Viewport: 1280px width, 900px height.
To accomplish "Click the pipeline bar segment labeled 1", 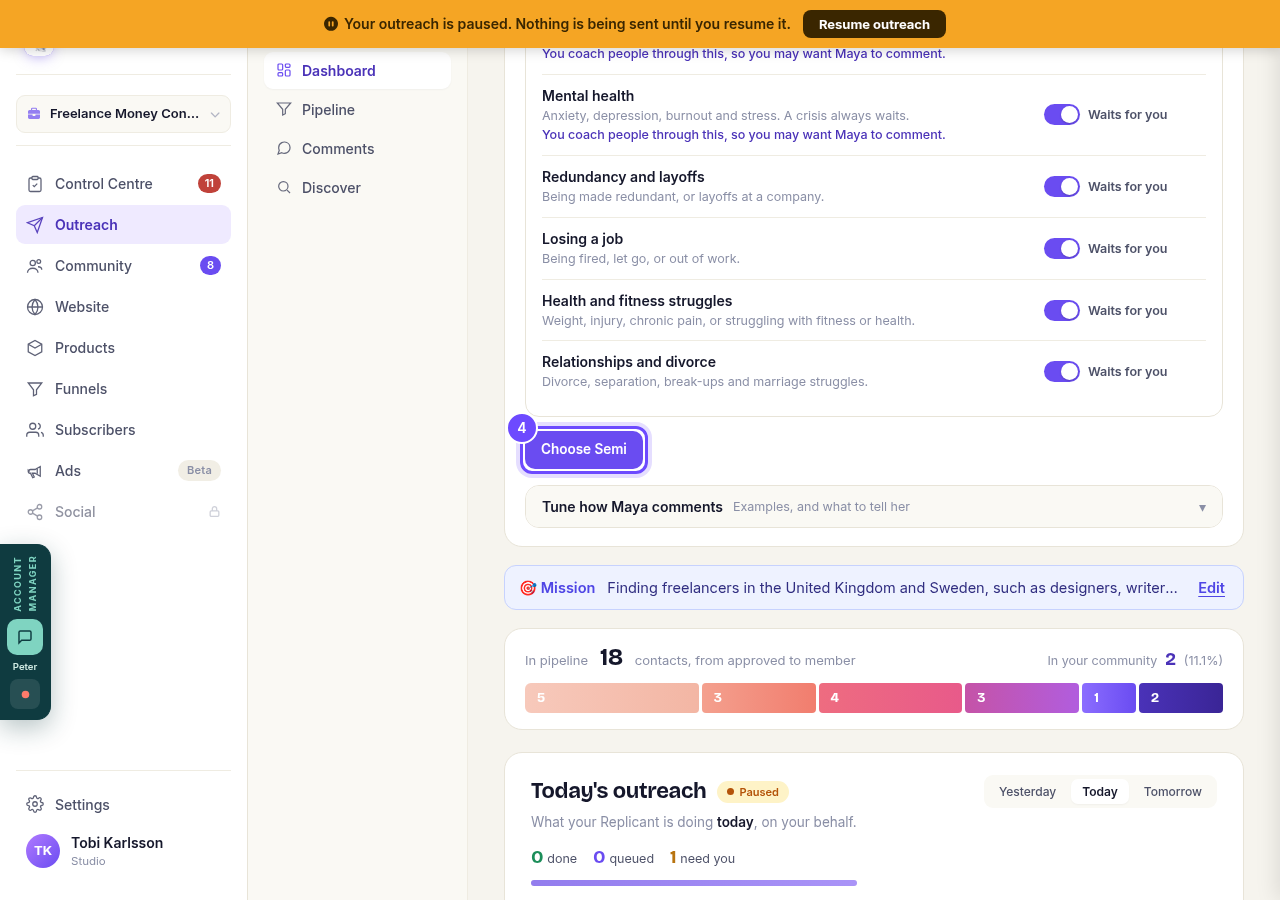I will [1109, 698].
